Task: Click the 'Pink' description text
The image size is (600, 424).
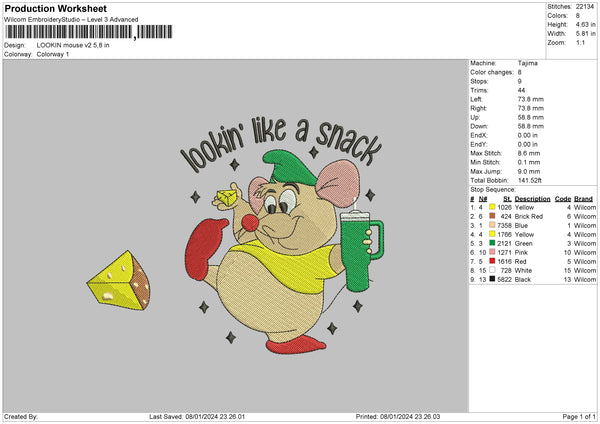Action: tap(521, 252)
